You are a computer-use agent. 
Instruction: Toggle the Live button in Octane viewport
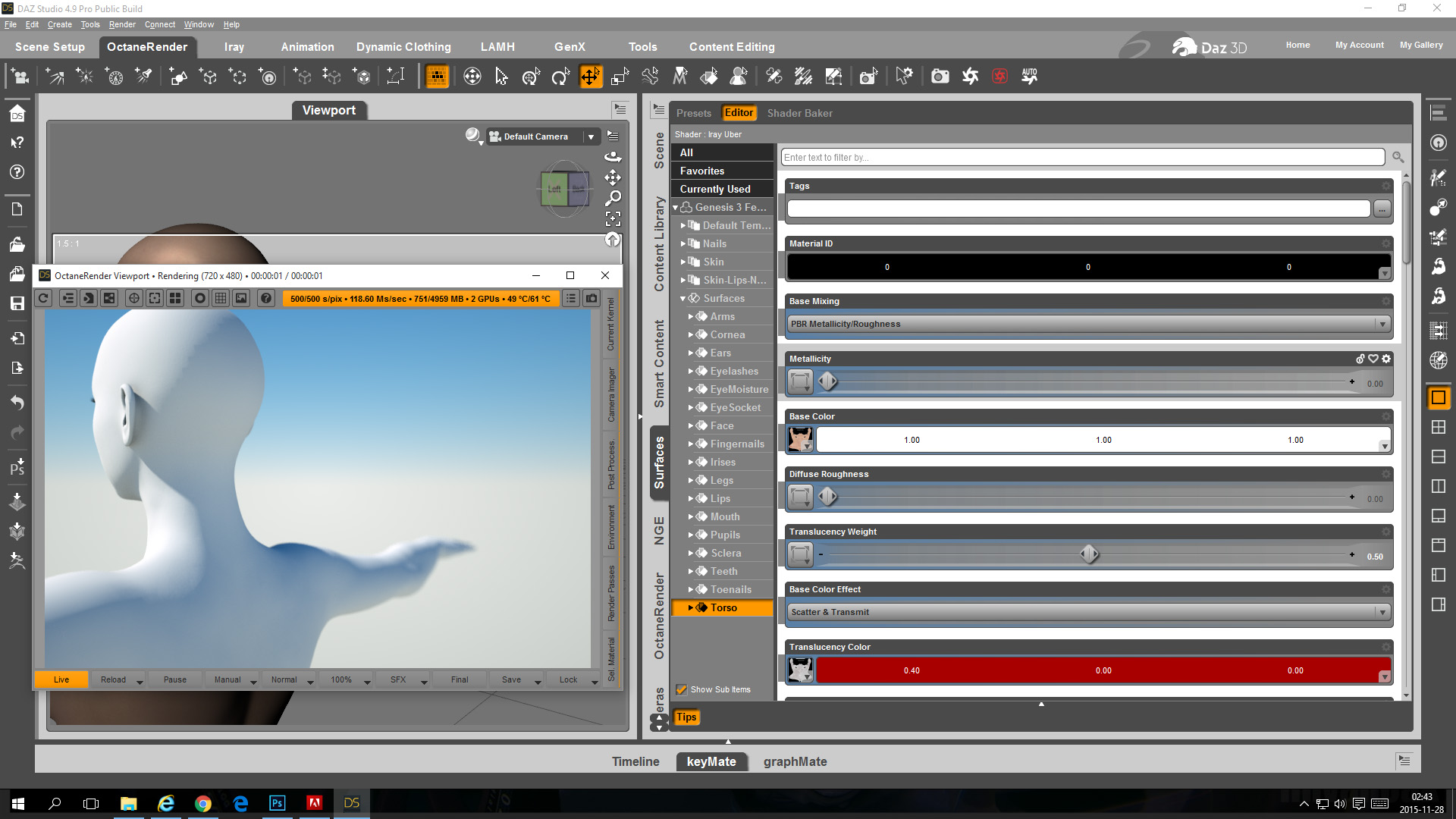point(61,679)
